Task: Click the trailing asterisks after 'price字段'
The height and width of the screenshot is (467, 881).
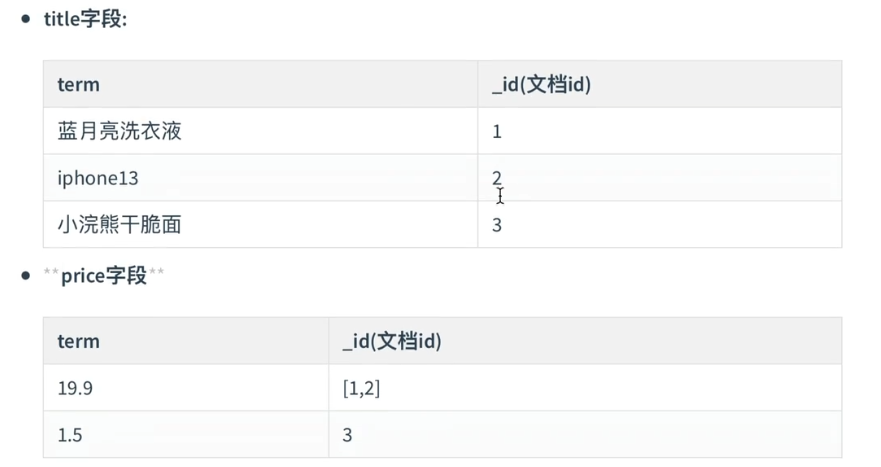Action: point(157,274)
